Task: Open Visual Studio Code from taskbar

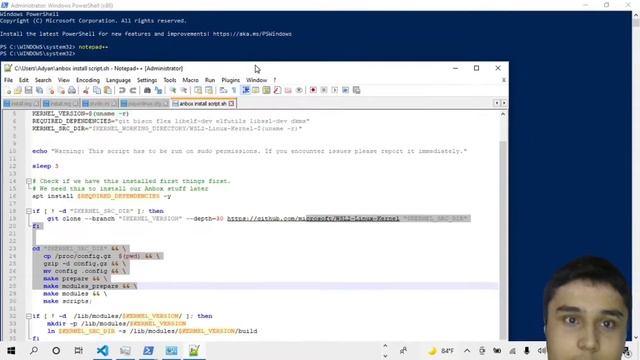Action: (x=102, y=351)
